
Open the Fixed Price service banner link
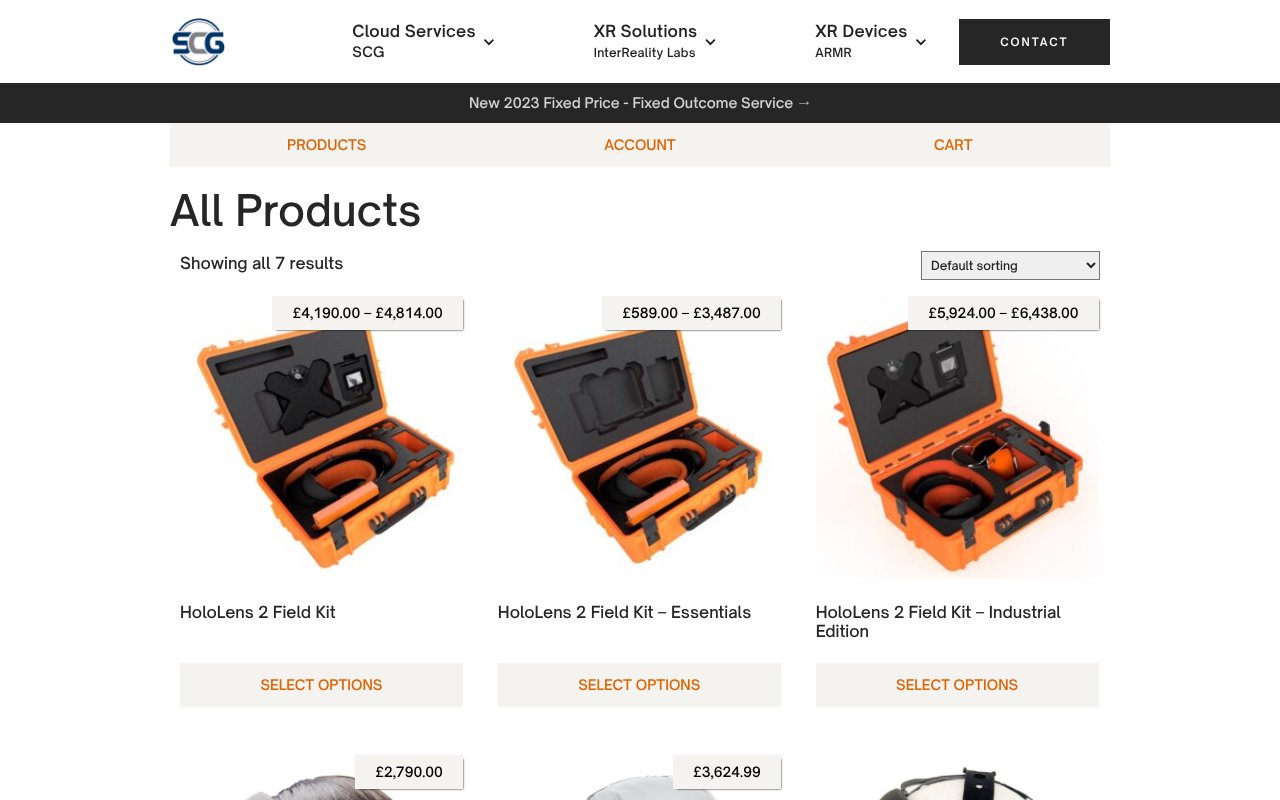coord(640,103)
